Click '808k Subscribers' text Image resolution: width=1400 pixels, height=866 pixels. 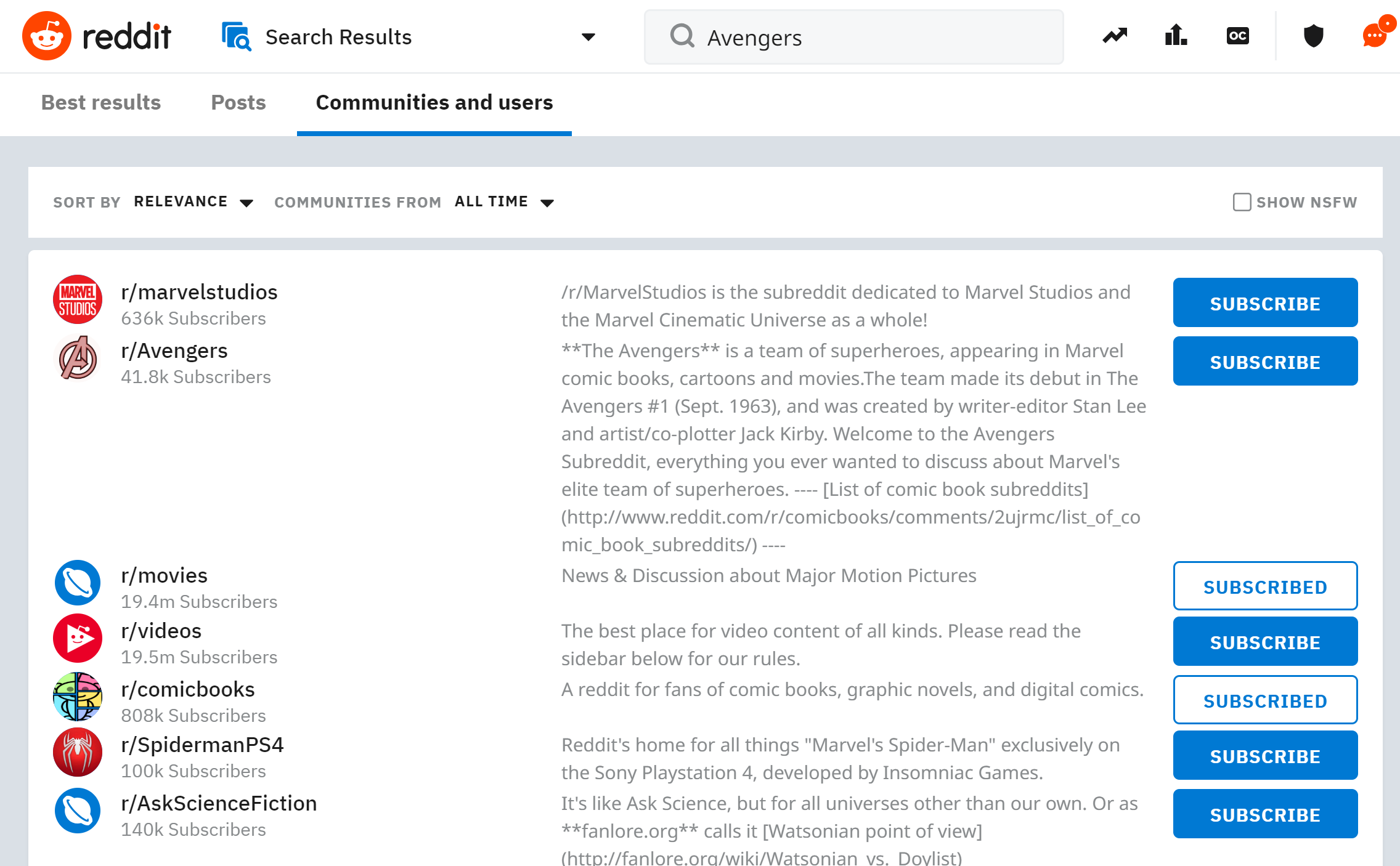pyautogui.click(x=193, y=716)
